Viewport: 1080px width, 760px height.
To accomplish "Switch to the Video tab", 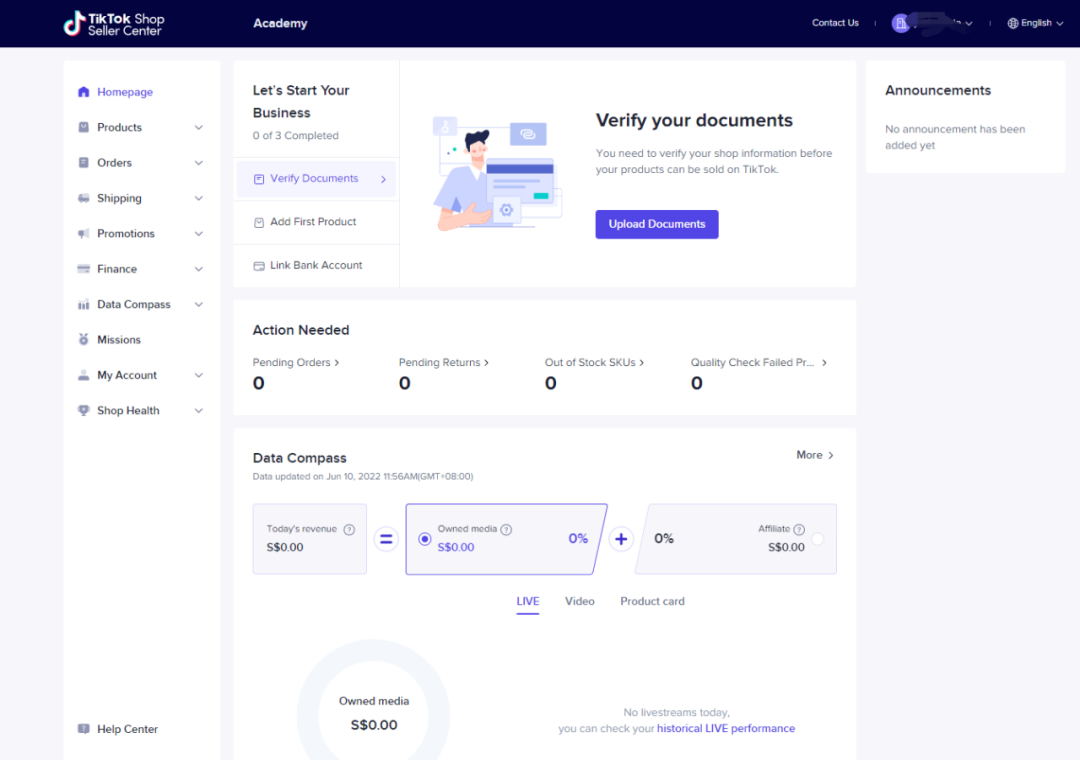I will click(580, 602).
